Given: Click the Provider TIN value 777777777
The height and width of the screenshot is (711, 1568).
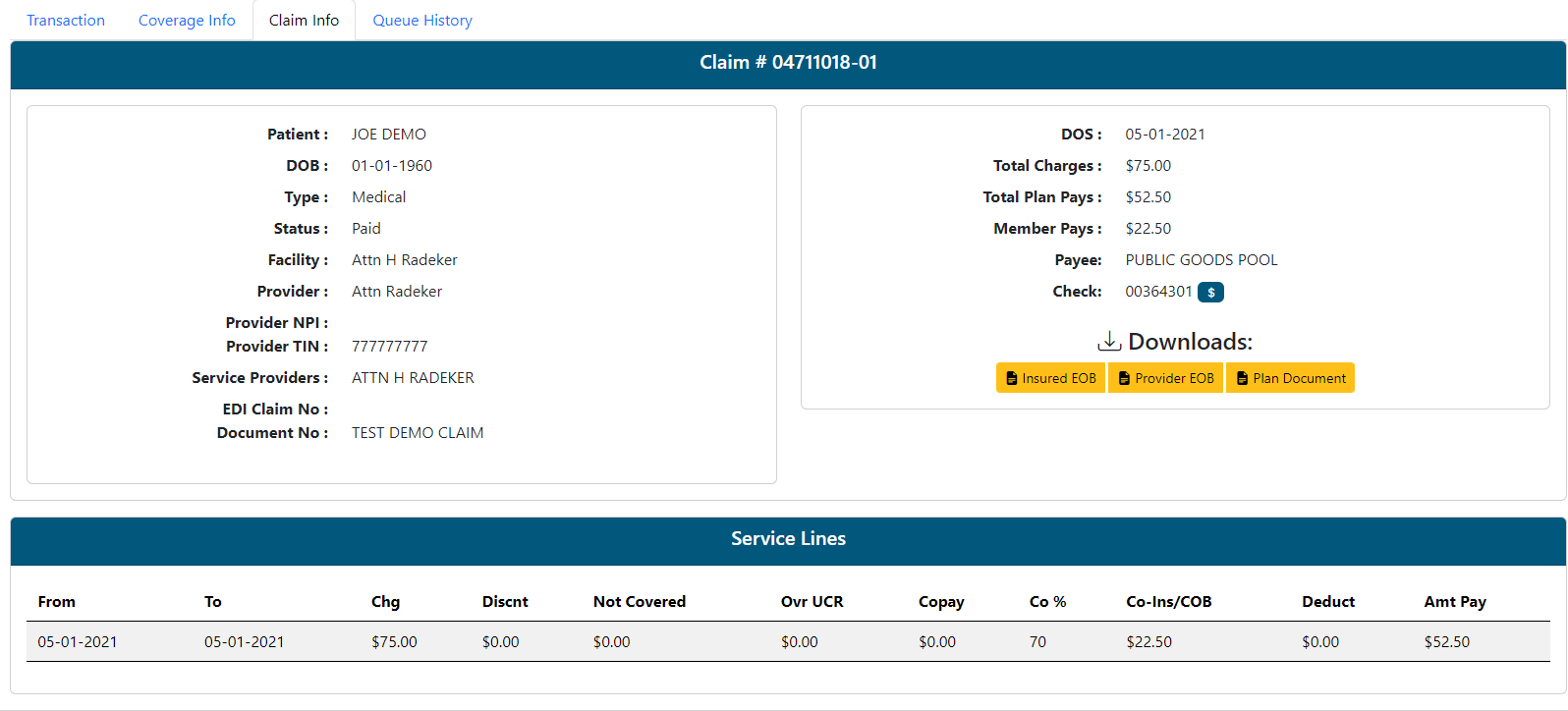Looking at the screenshot, I should point(390,347).
